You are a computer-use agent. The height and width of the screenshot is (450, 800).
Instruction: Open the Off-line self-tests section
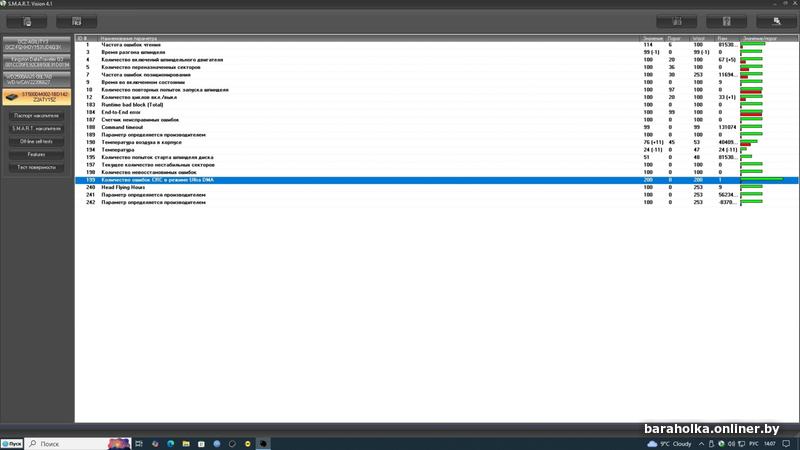tap(36, 141)
